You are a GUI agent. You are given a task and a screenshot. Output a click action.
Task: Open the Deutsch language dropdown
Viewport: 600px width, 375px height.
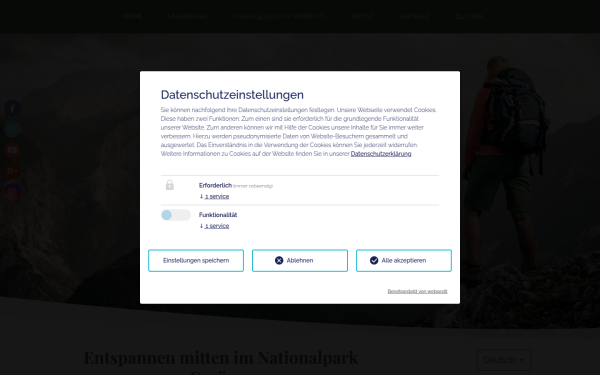504,360
